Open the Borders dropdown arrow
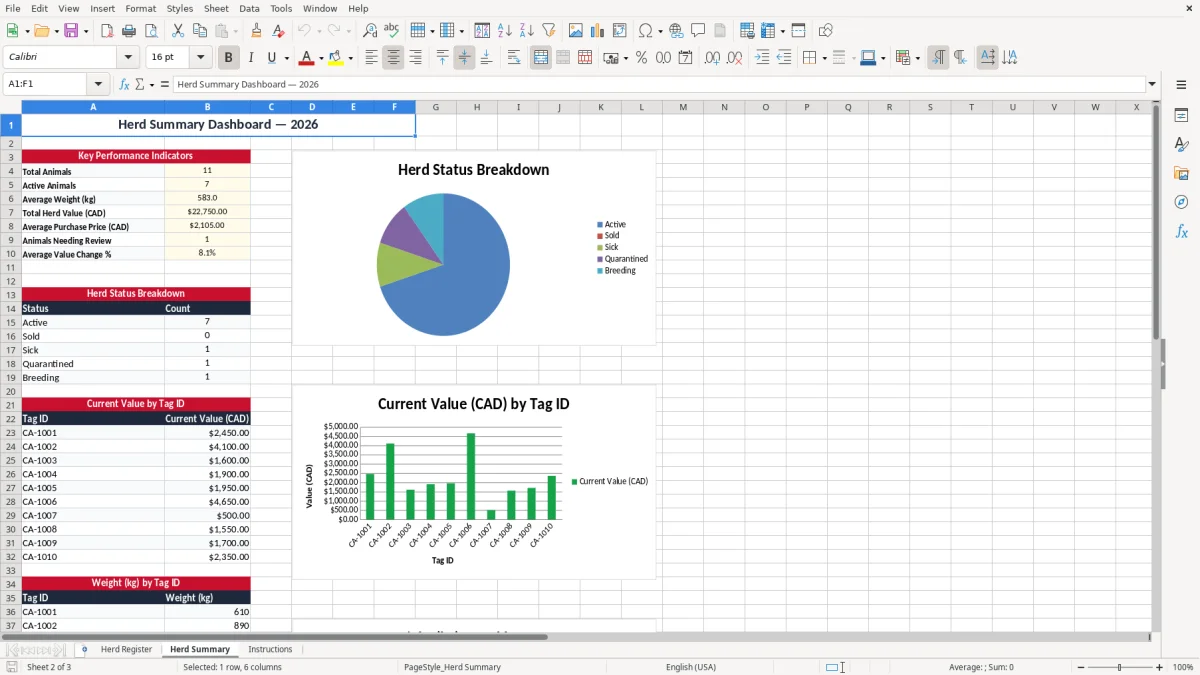Image resolution: width=1200 pixels, height=675 pixels. 823,58
